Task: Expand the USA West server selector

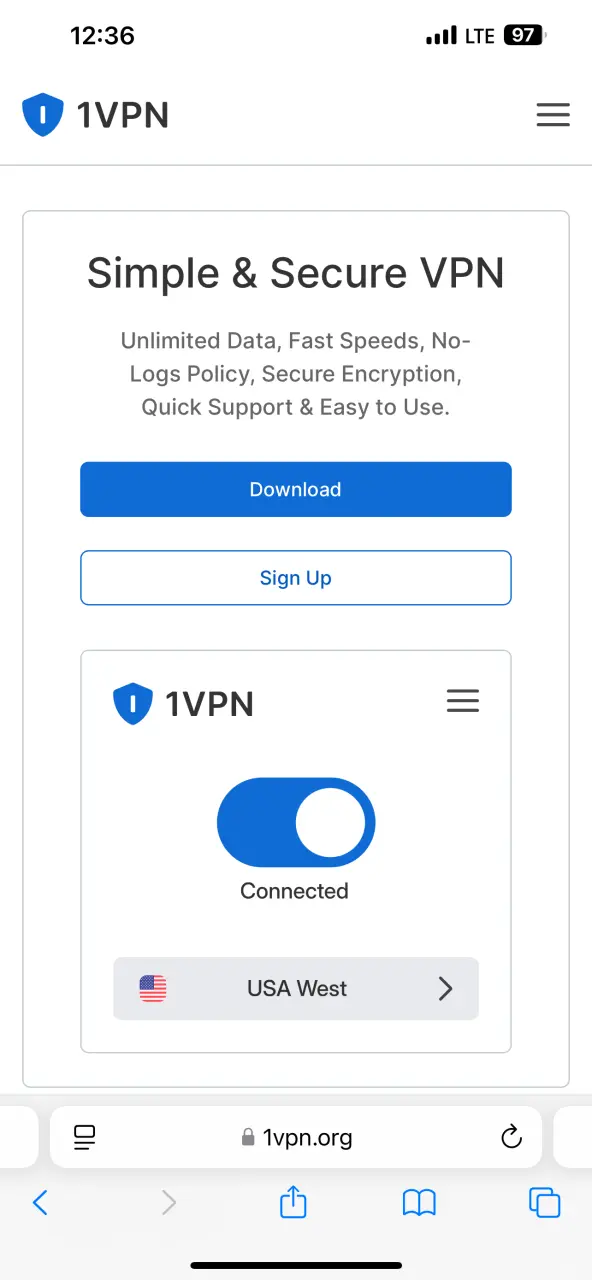Action: click(x=296, y=989)
